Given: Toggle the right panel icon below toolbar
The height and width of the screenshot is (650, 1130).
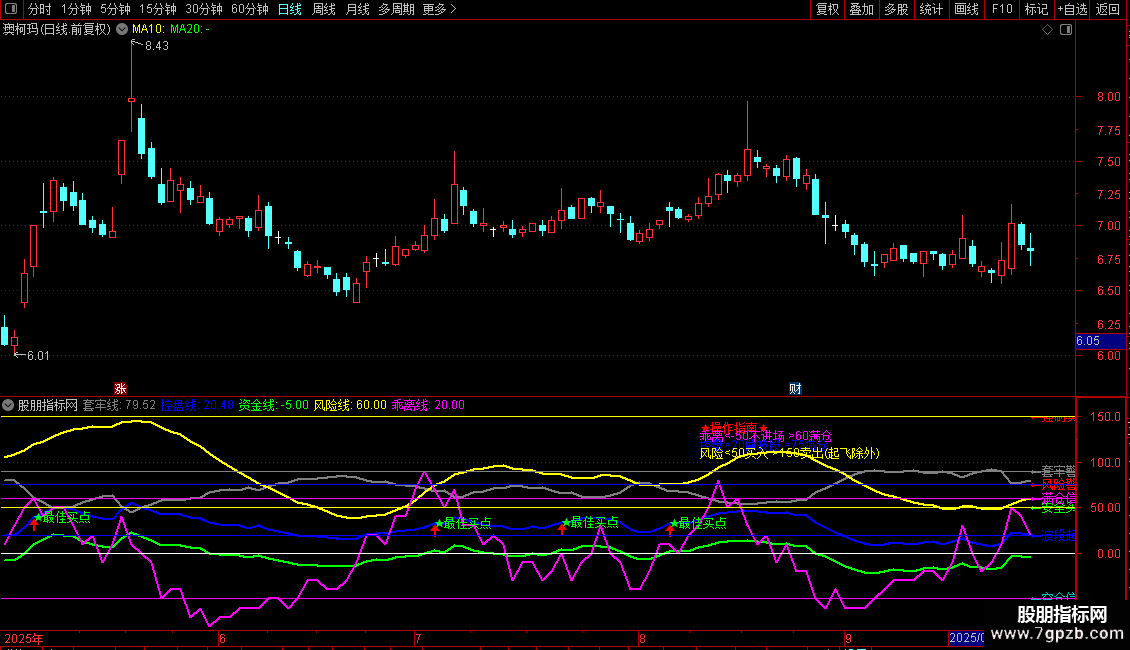Looking at the screenshot, I should (x=1066, y=30).
